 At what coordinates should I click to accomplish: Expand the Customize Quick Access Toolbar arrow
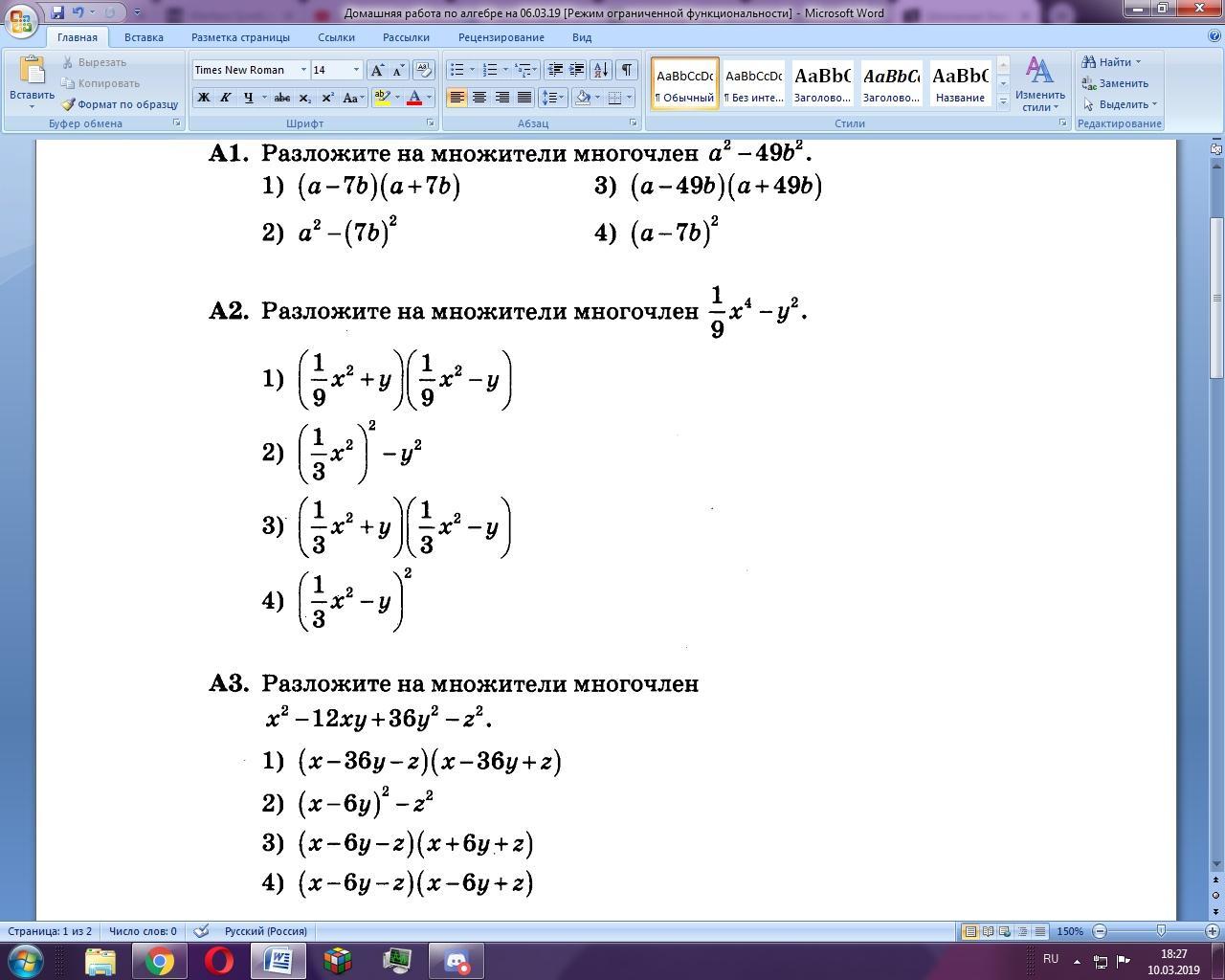(x=137, y=12)
